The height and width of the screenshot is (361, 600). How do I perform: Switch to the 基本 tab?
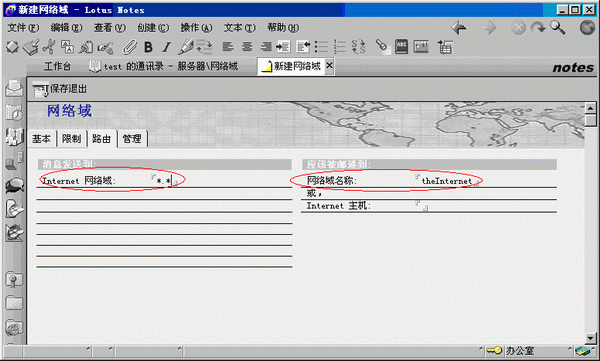pos(41,139)
